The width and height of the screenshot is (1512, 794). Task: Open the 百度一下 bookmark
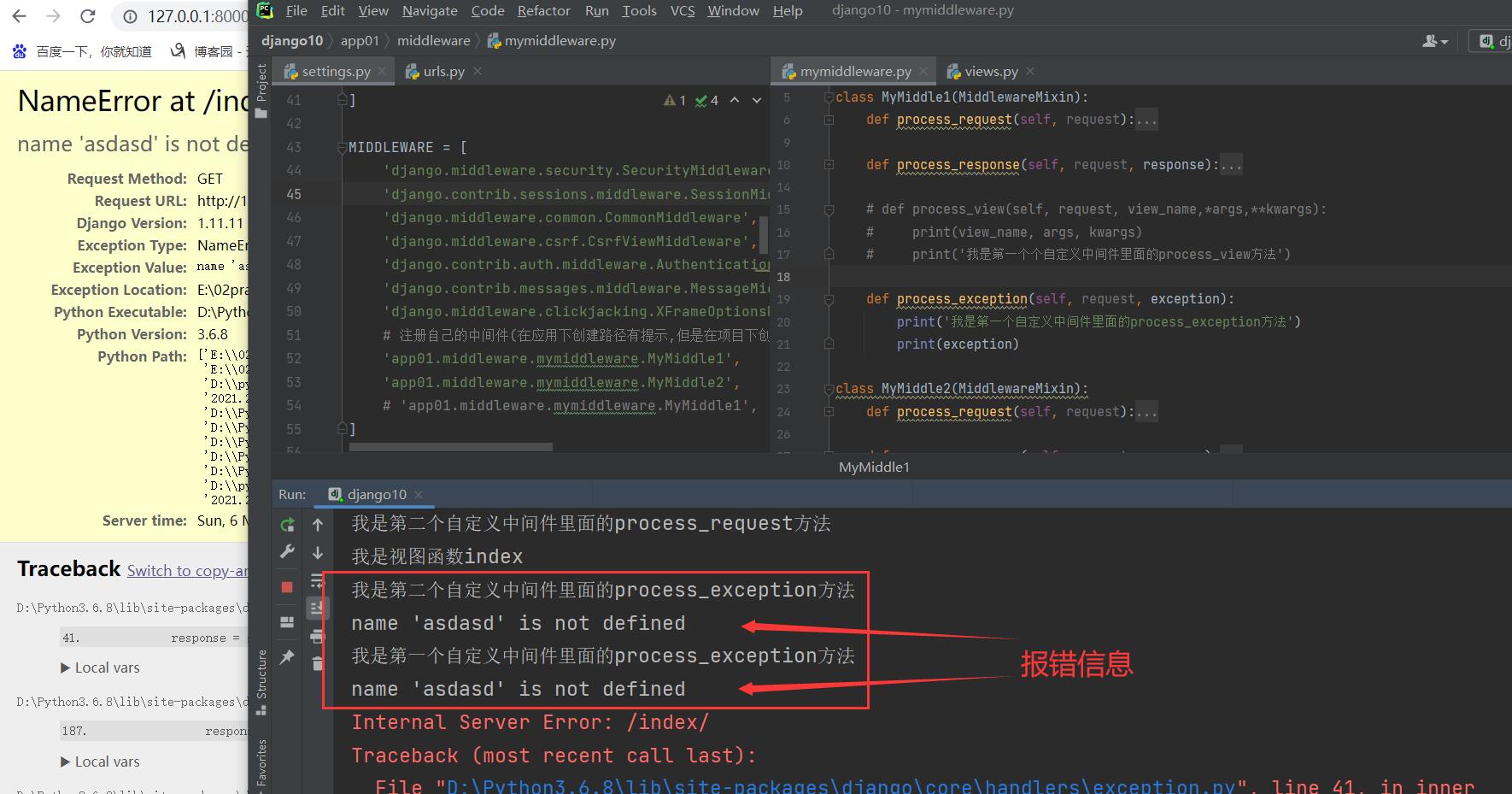click(82, 51)
